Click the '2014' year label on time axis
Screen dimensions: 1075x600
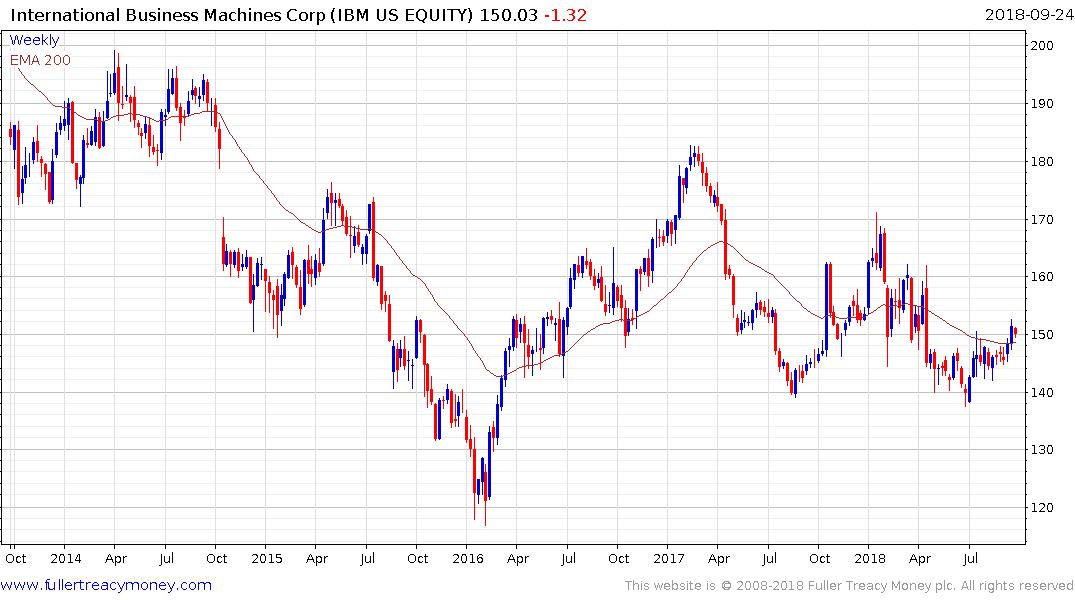click(x=66, y=559)
